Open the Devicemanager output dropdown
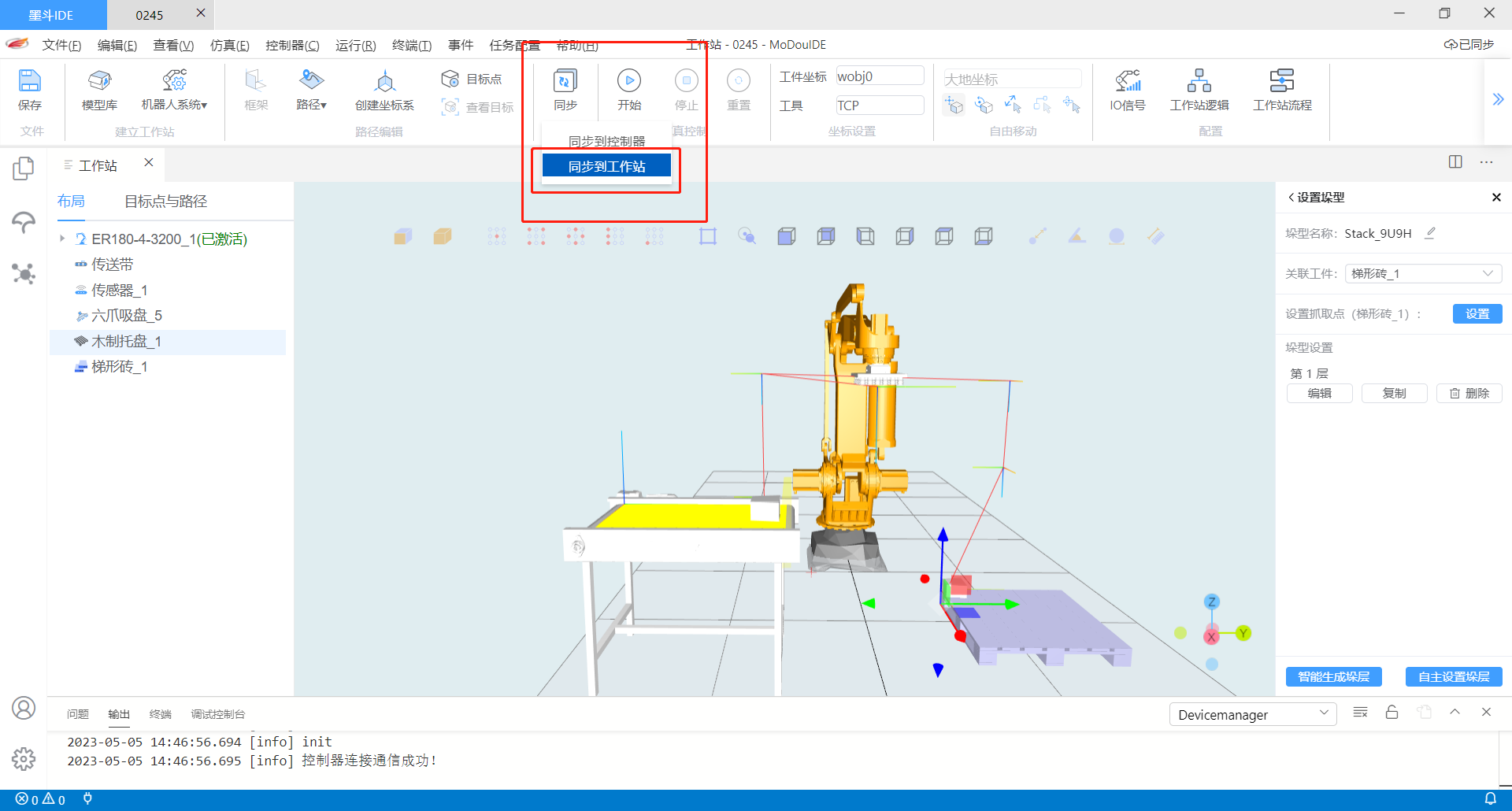This screenshot has width=1512, height=811. pos(1252,715)
